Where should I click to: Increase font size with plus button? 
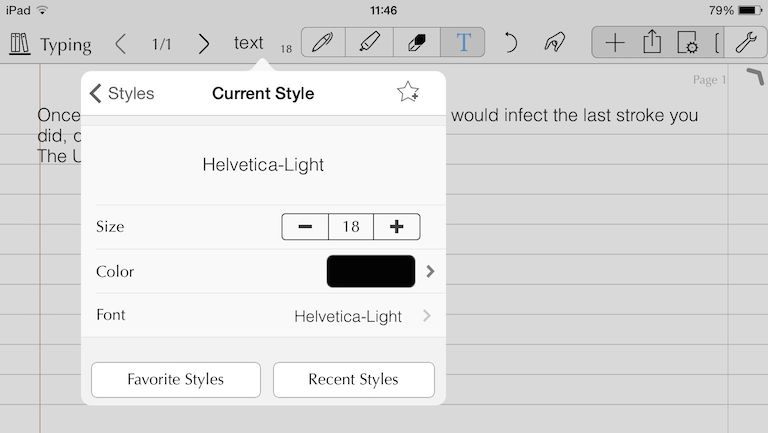[397, 227]
